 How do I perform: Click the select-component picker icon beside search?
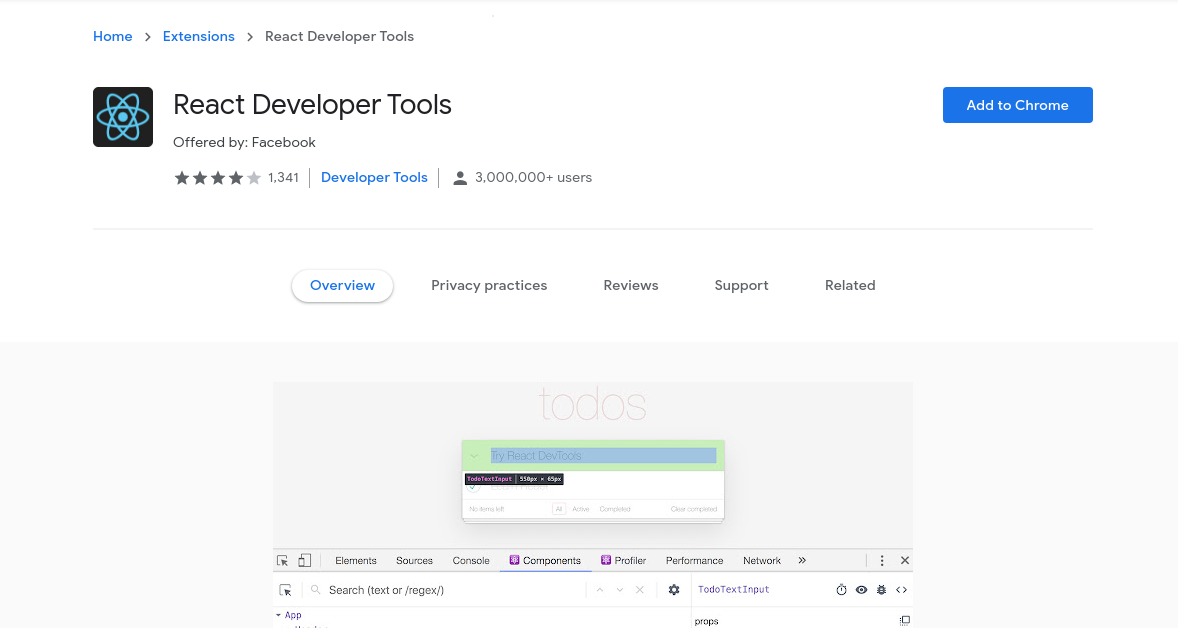point(285,590)
